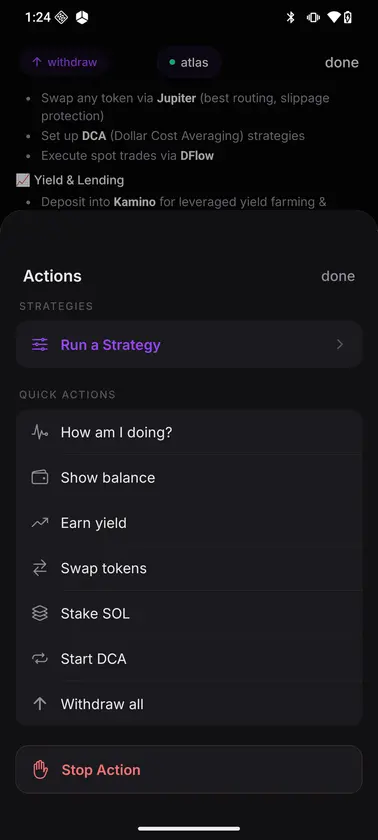Select the Swap tokens quick action
The height and width of the screenshot is (840, 378).
coord(189,568)
